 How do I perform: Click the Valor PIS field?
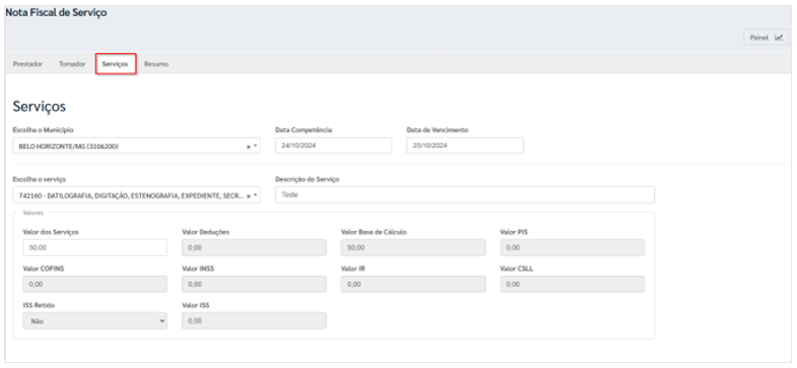pos(572,248)
